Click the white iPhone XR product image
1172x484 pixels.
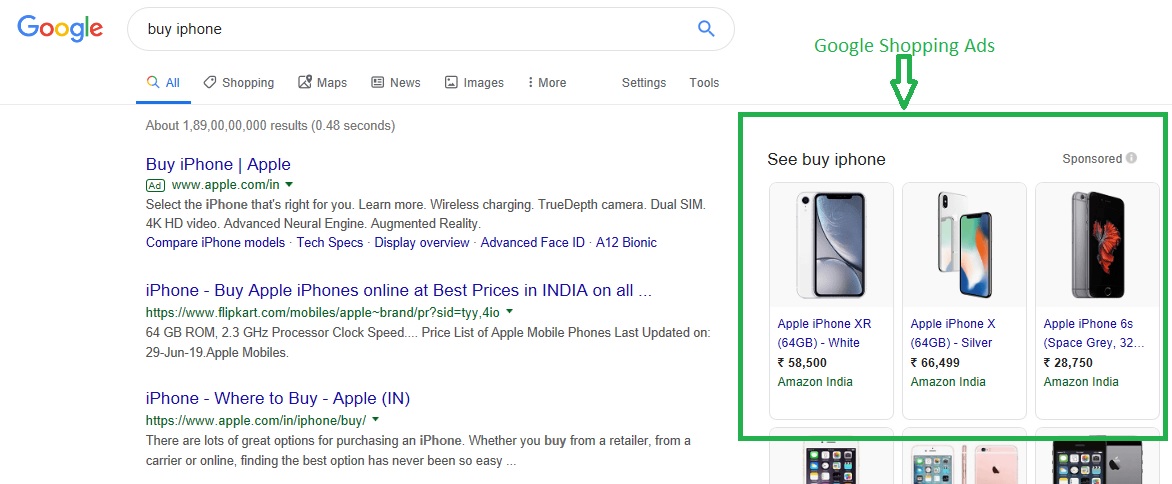click(831, 246)
